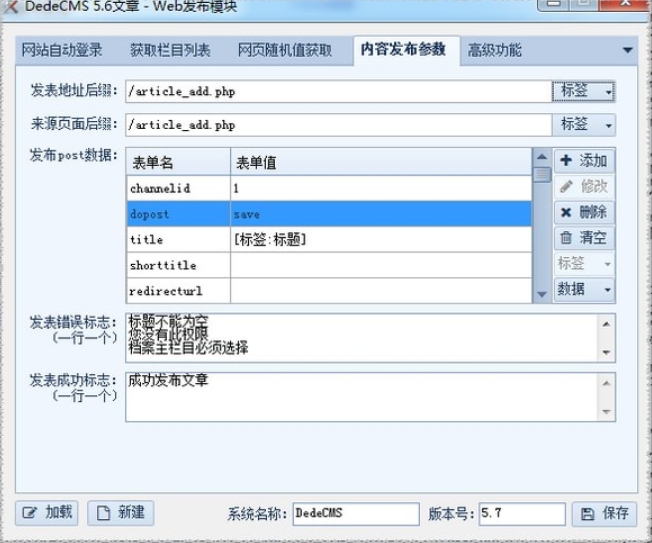Click the 表单值 column header
The height and width of the screenshot is (543, 652).
(x=381, y=162)
